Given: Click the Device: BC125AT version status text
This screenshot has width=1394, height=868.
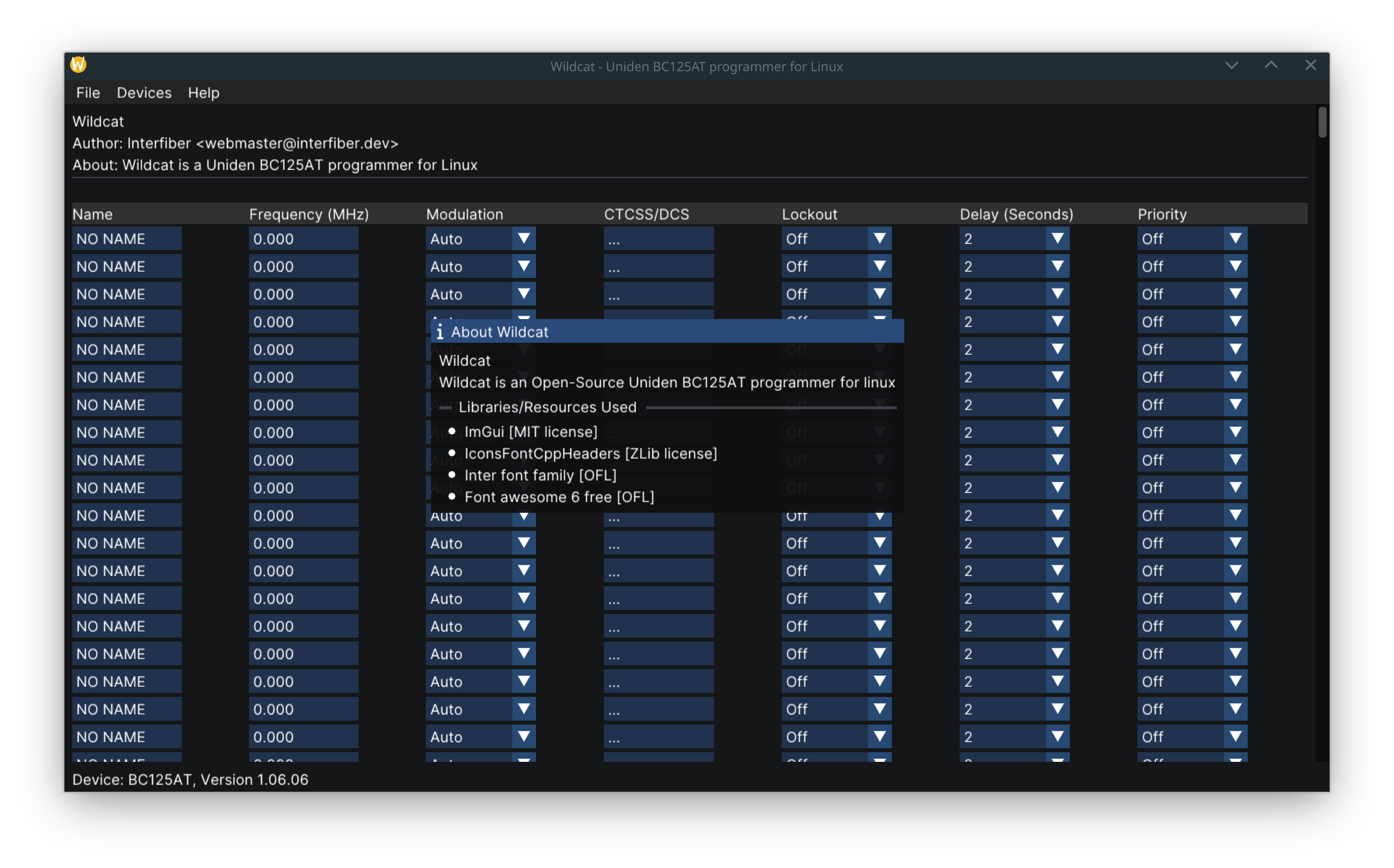Looking at the screenshot, I should [x=190, y=779].
